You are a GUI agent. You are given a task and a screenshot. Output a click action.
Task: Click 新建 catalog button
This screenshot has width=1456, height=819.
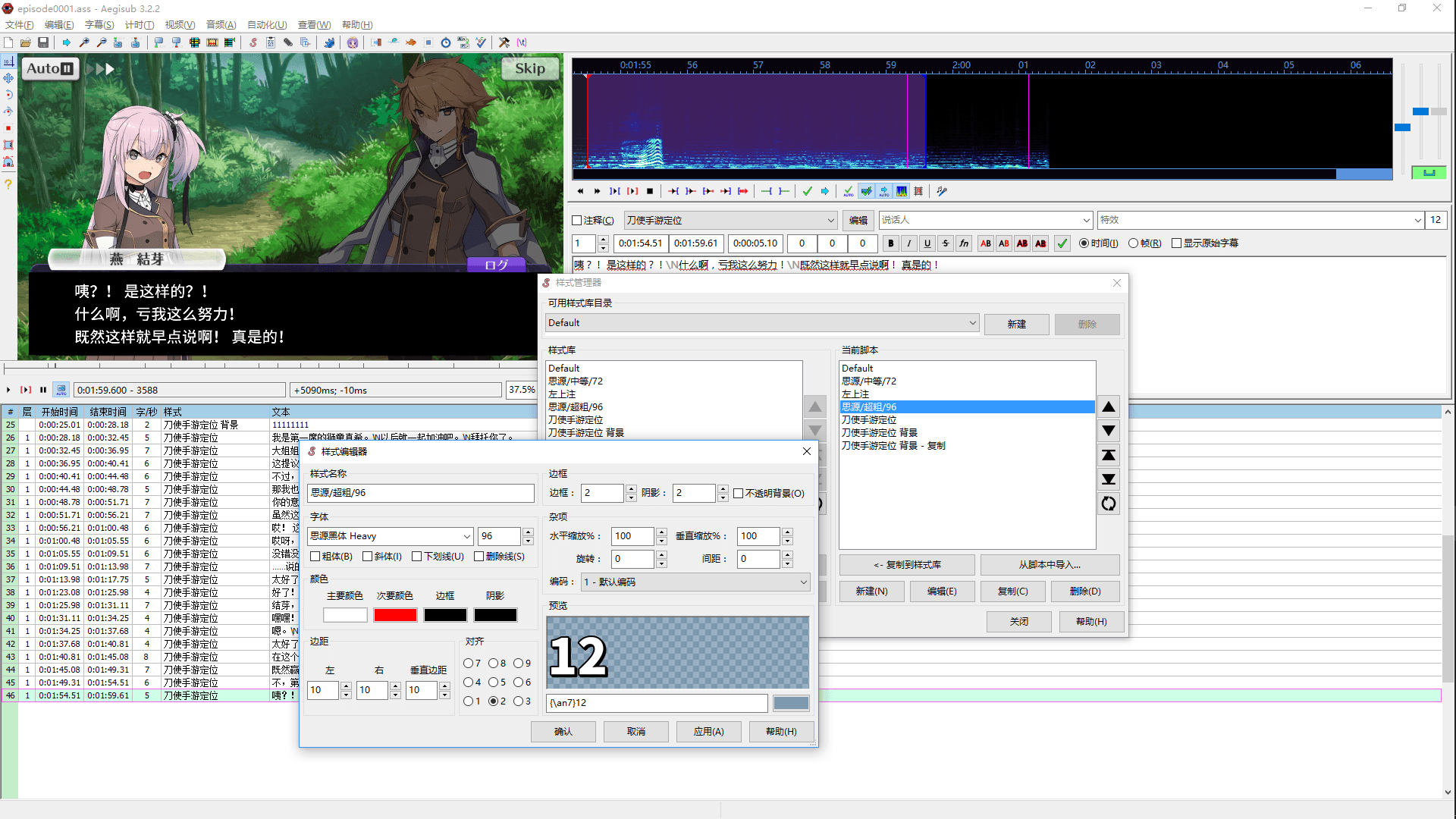1016,325
